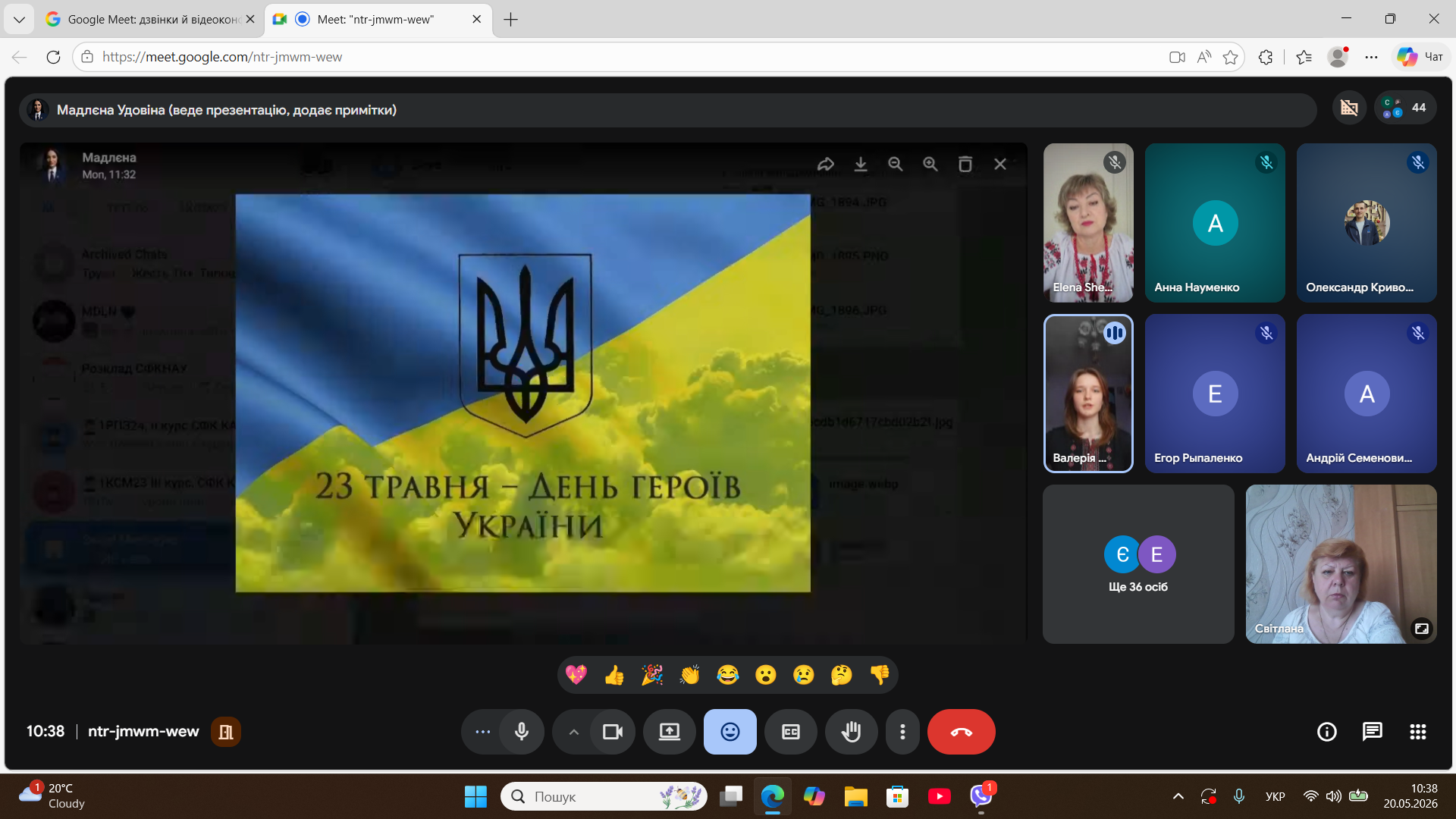Open File Explorer from taskbar
The height and width of the screenshot is (819, 1456).
coord(856,796)
